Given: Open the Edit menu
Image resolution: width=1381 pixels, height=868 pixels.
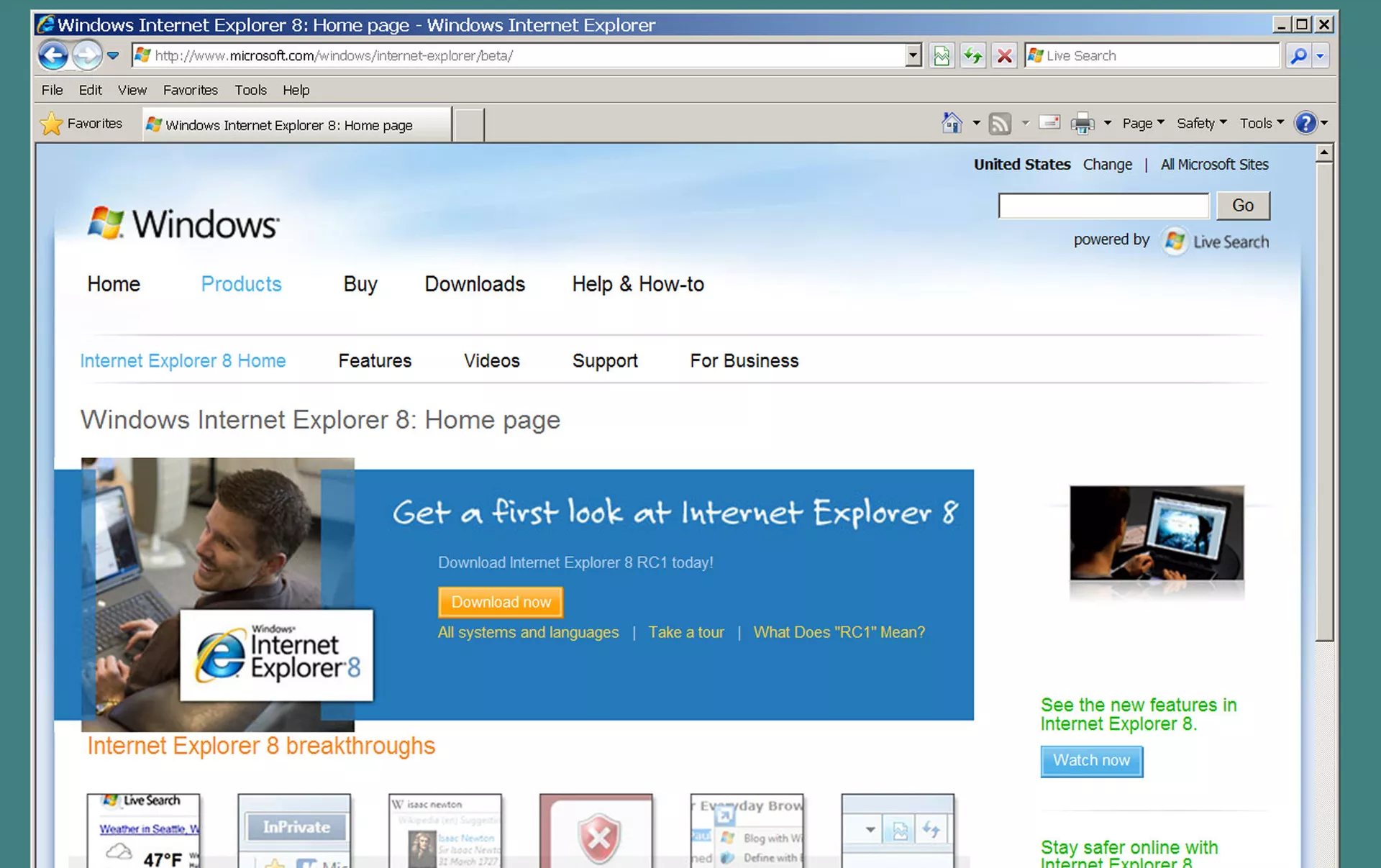Looking at the screenshot, I should pos(90,90).
